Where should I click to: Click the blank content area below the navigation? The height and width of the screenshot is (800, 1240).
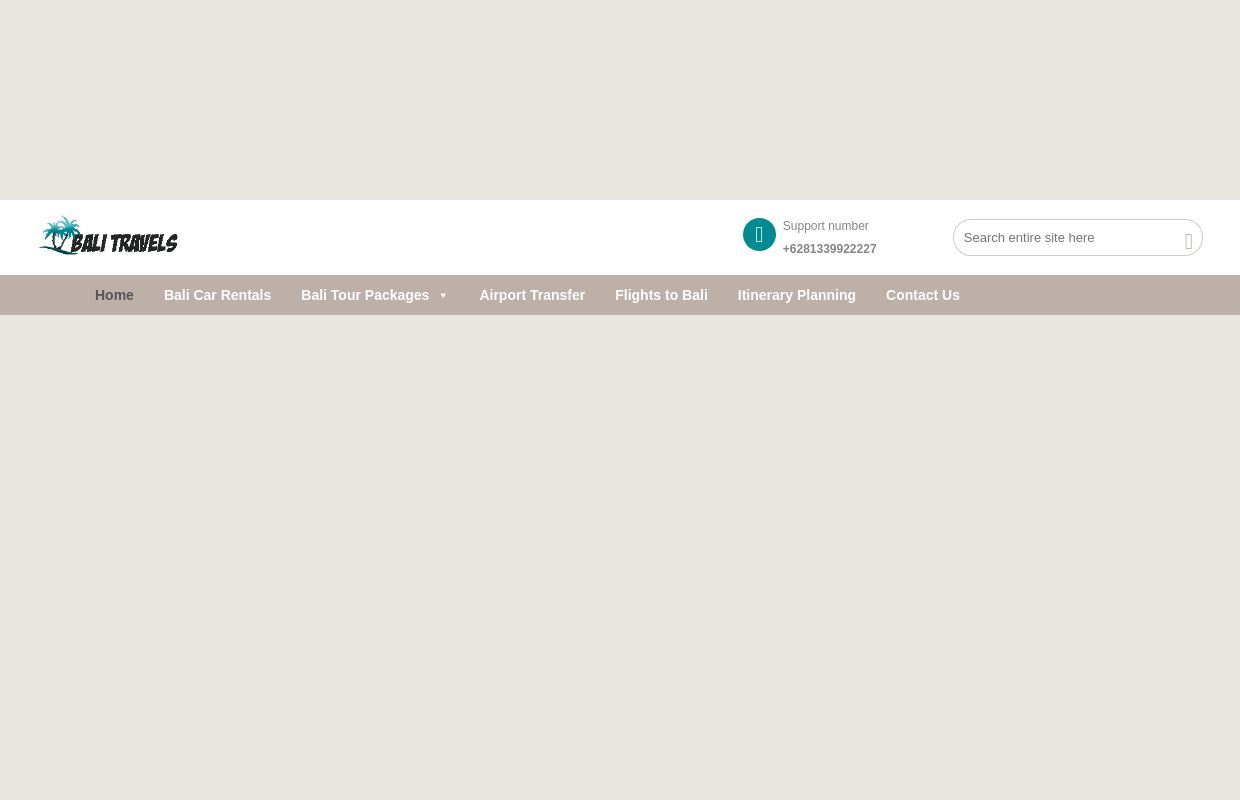[620, 550]
